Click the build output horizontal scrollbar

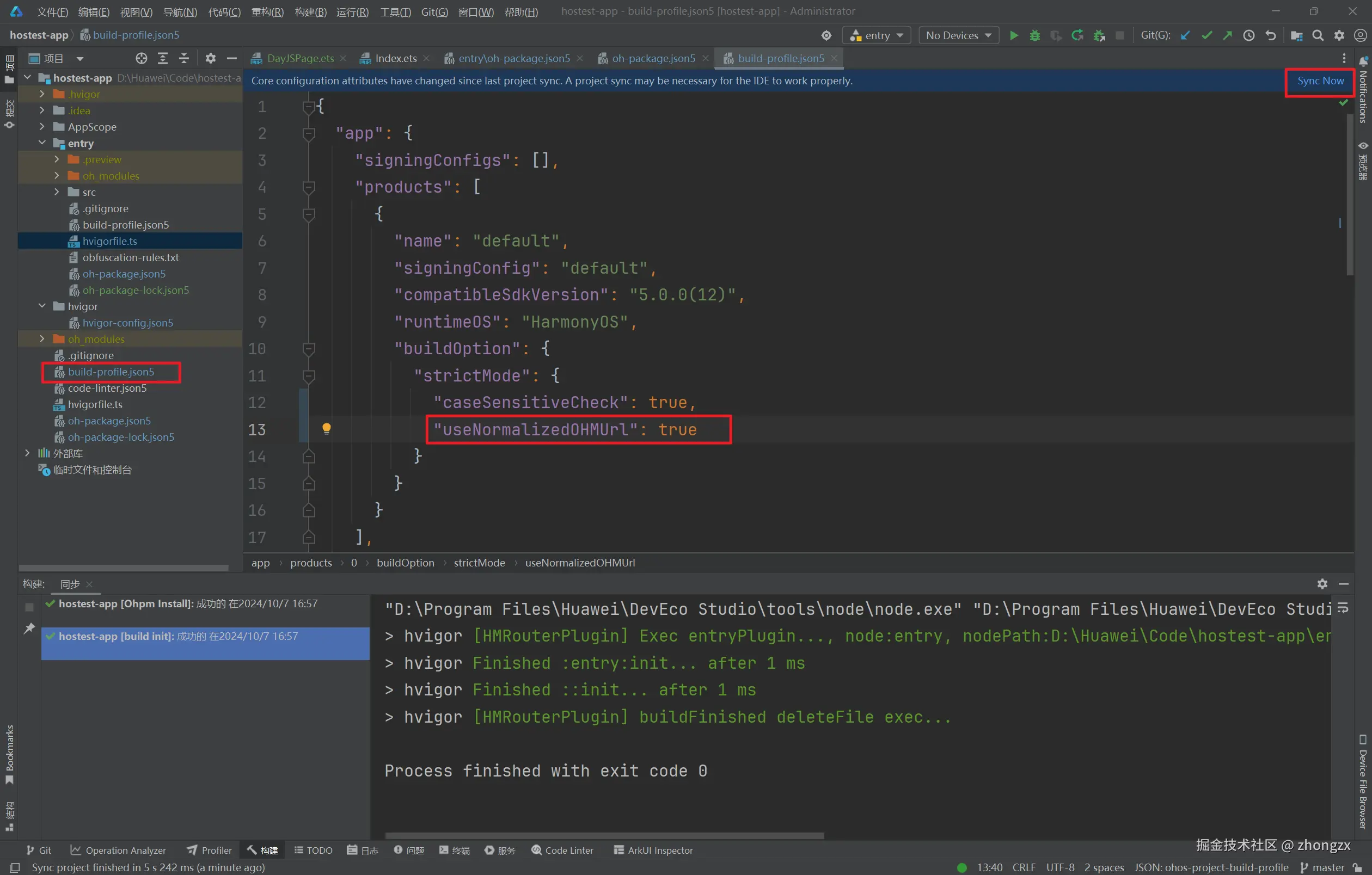click(x=604, y=836)
